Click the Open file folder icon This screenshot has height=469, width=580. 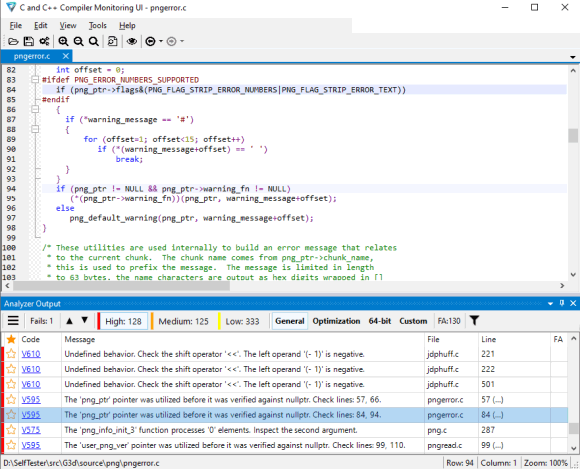(x=13, y=41)
